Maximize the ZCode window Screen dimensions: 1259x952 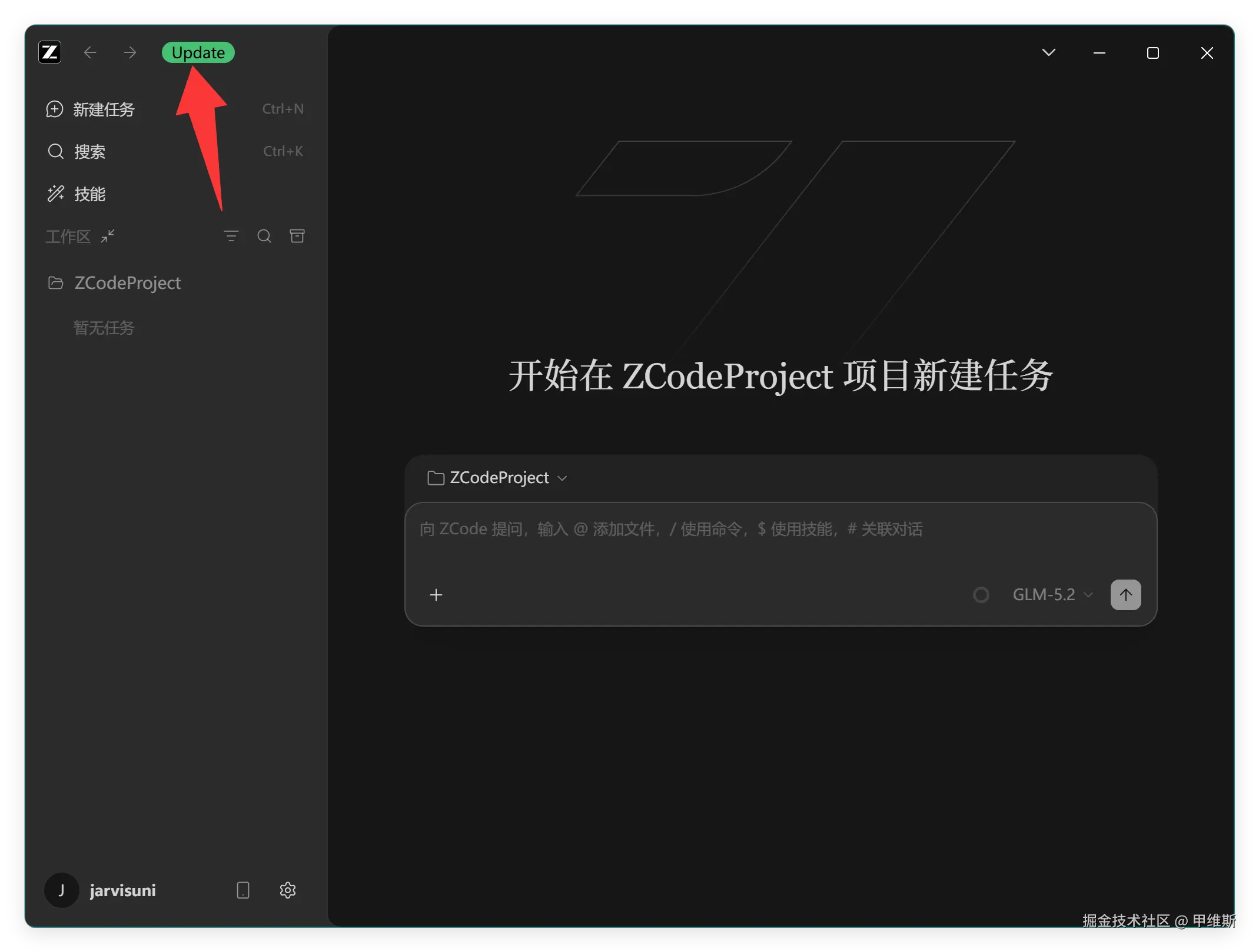click(x=1153, y=53)
